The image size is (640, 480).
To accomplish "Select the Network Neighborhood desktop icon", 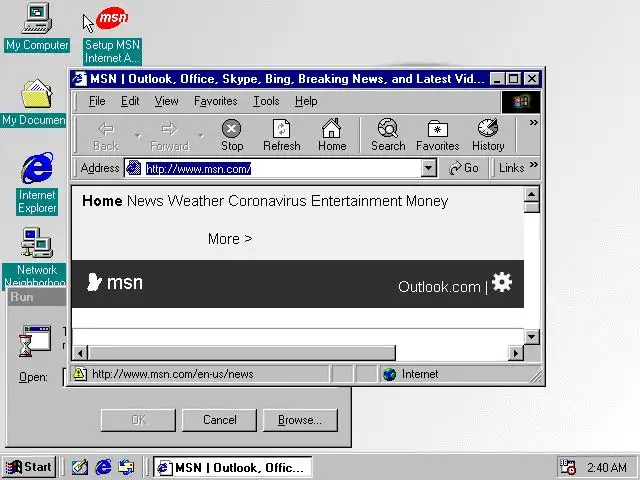I will tap(36, 257).
